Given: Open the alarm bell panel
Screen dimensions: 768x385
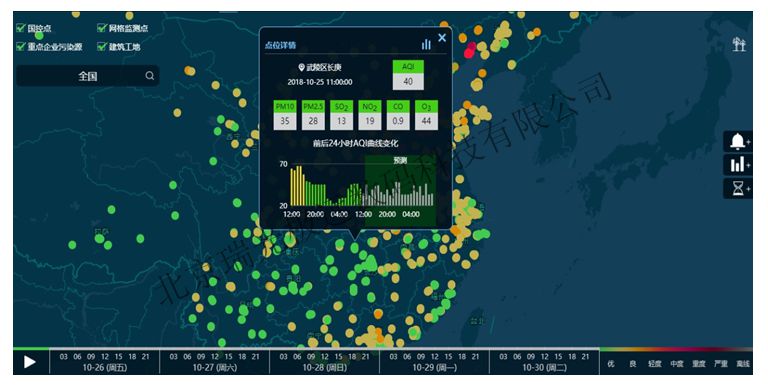Looking at the screenshot, I should 738,141.
